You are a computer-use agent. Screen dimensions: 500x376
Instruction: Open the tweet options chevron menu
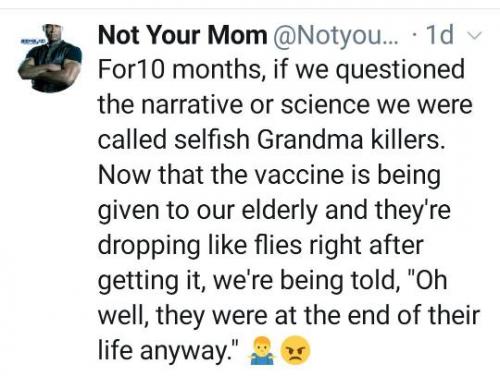[476, 36]
